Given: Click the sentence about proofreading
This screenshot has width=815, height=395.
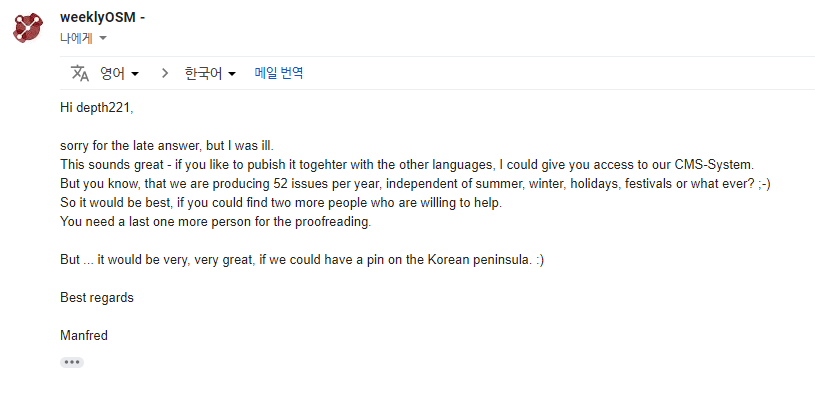Looking at the screenshot, I should click(216, 221).
